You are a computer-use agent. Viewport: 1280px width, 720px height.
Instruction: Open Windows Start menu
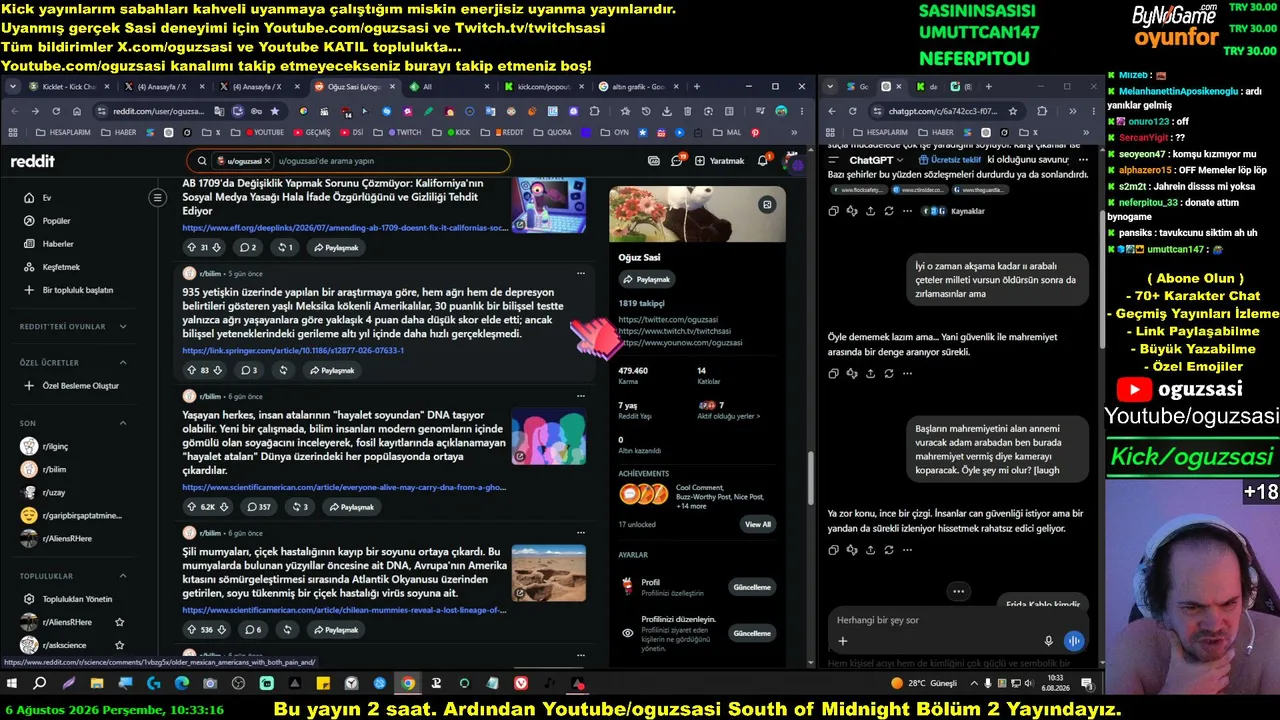12,684
